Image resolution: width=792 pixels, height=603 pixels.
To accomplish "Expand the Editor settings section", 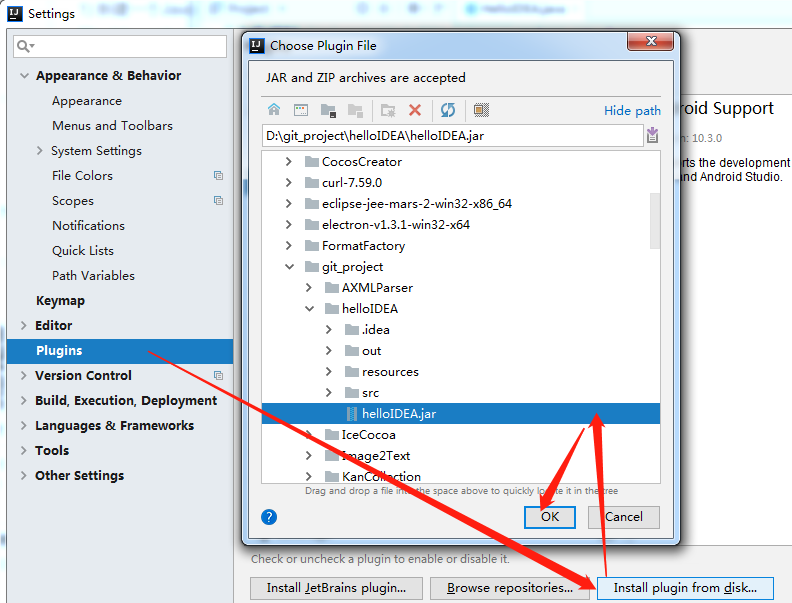I will 23,325.
